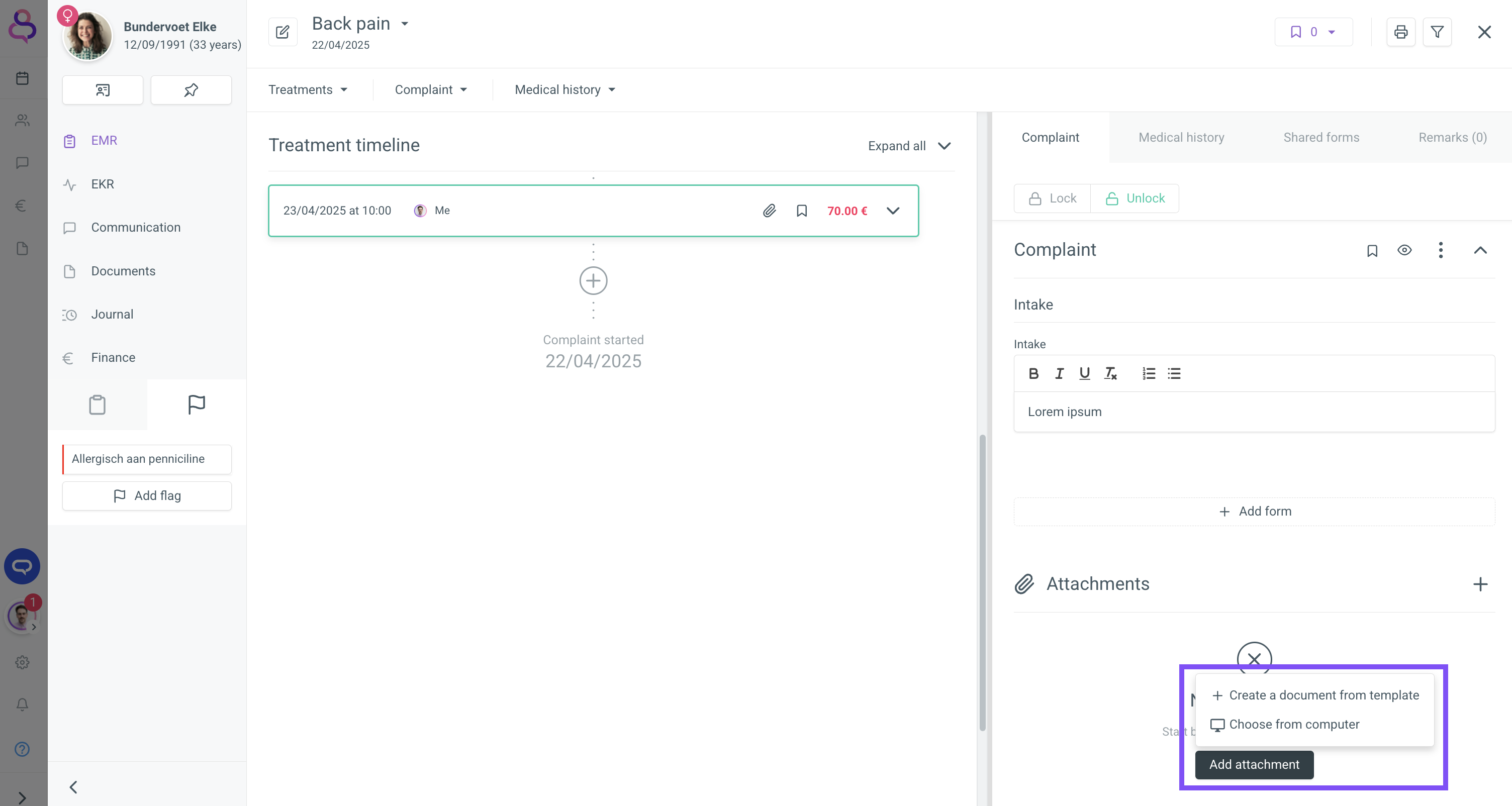Screen dimensions: 1512x806
Task: Open the Treatments dropdown
Action: coord(308,90)
